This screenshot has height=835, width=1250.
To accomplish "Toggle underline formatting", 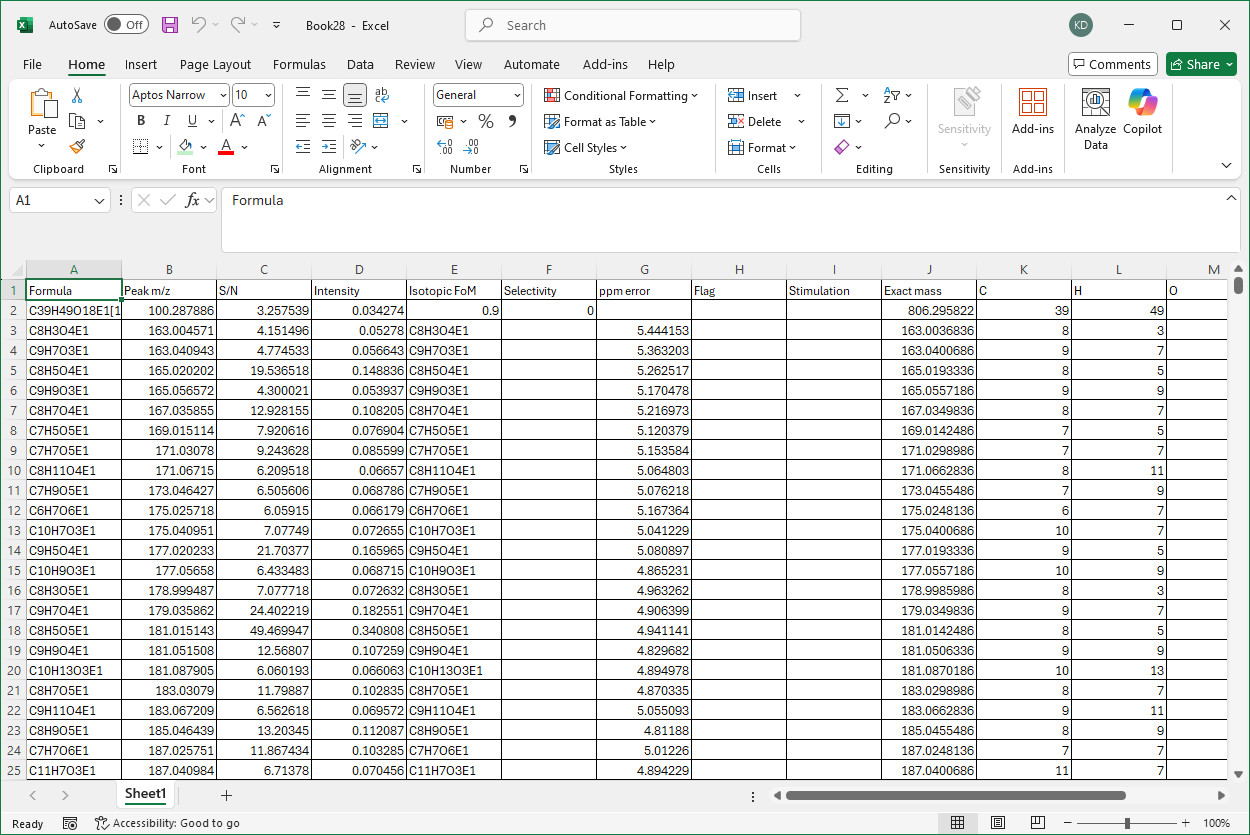I will pyautogui.click(x=190, y=120).
